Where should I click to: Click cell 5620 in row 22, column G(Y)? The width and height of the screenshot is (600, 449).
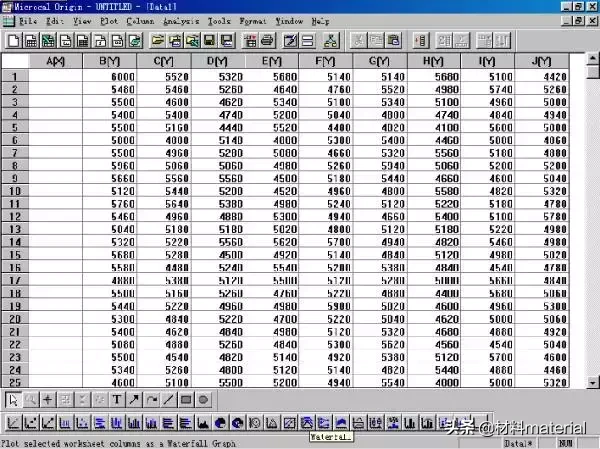pos(380,344)
